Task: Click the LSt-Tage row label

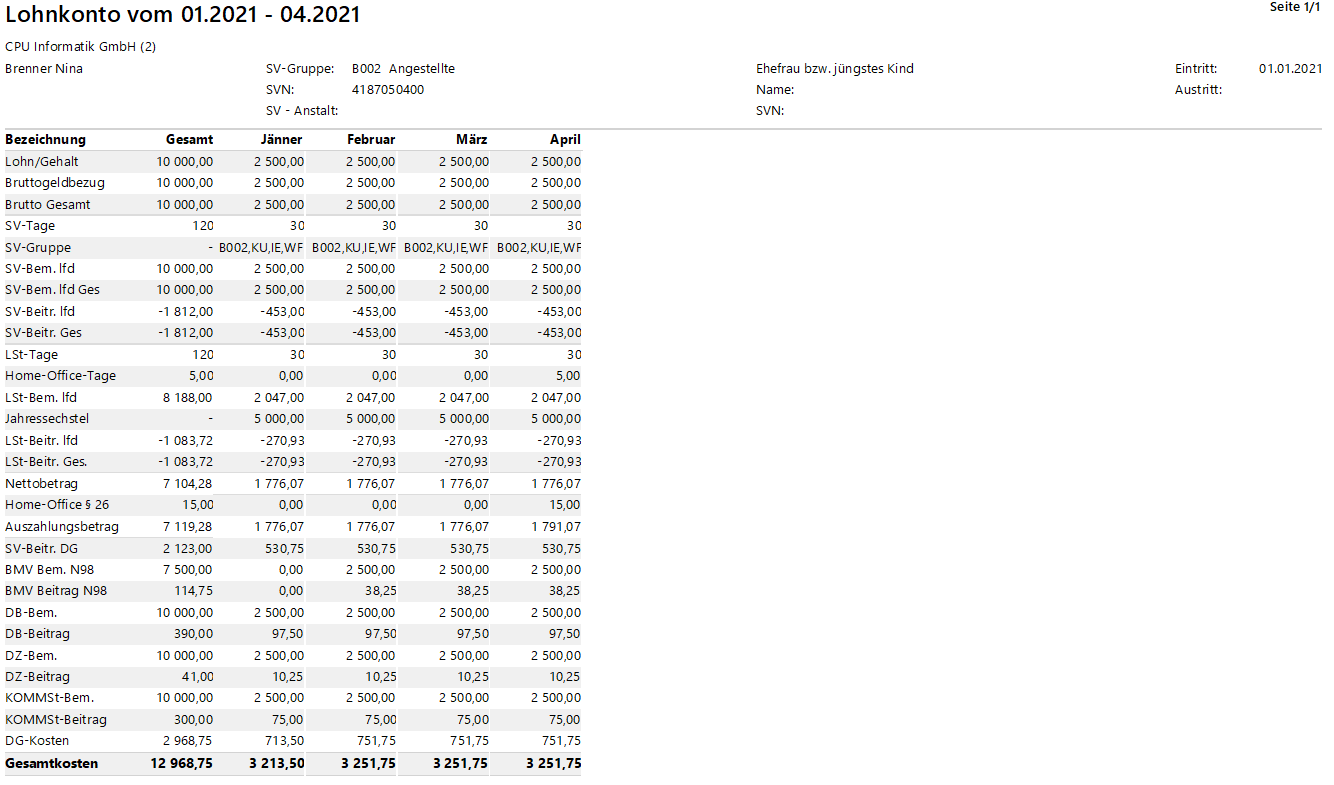Action: (x=32, y=355)
